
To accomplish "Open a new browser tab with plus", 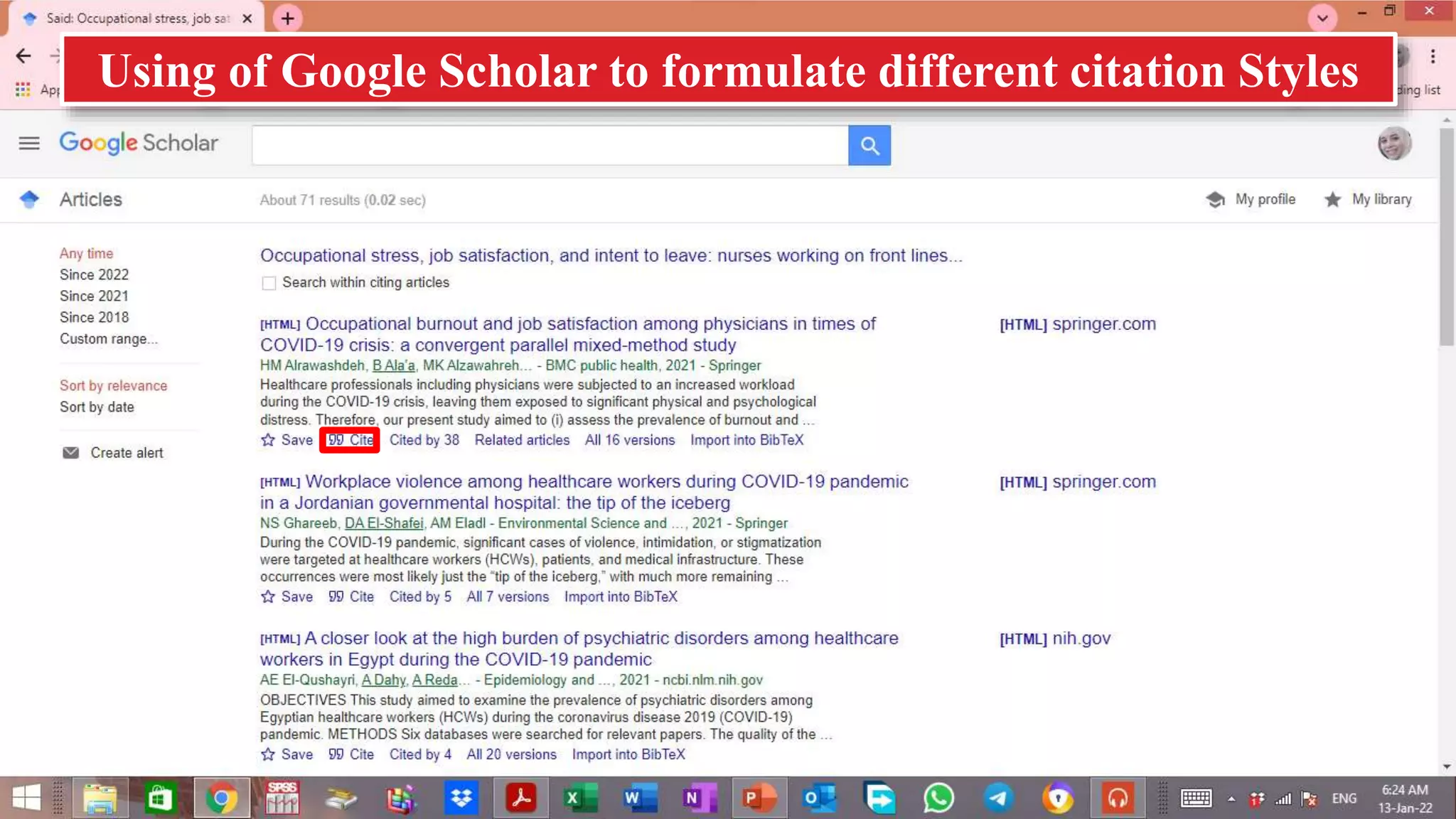I will (x=287, y=18).
